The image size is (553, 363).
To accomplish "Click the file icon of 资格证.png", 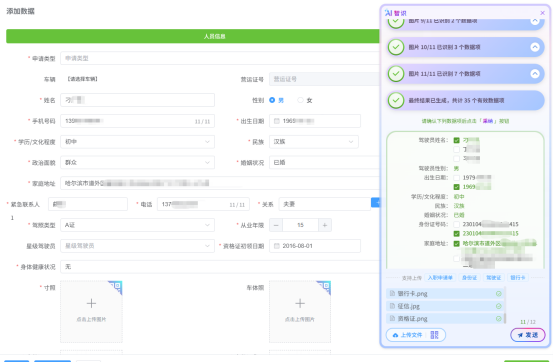I will (392, 319).
